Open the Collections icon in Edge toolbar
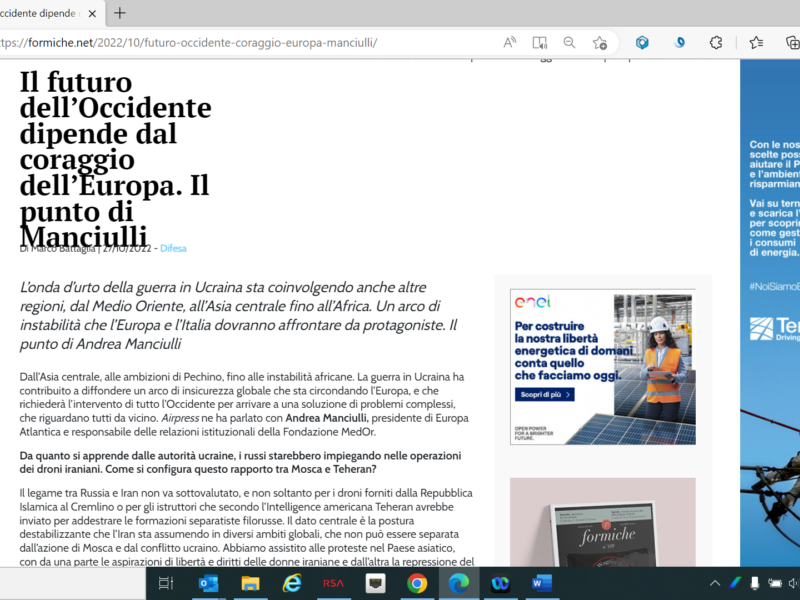Viewport: 800px width, 600px height. click(792, 42)
